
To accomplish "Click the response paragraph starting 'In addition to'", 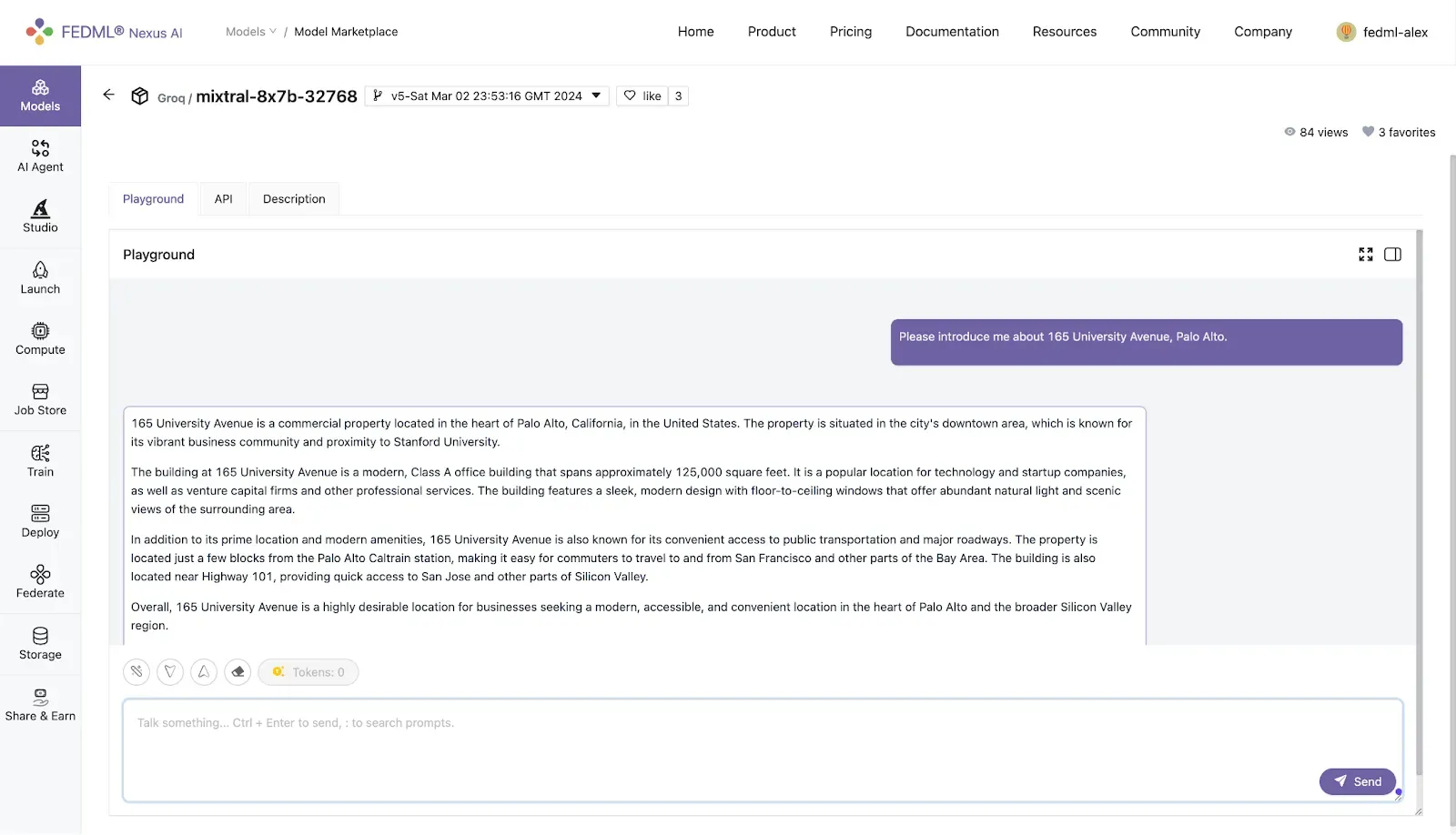I will (x=614, y=558).
